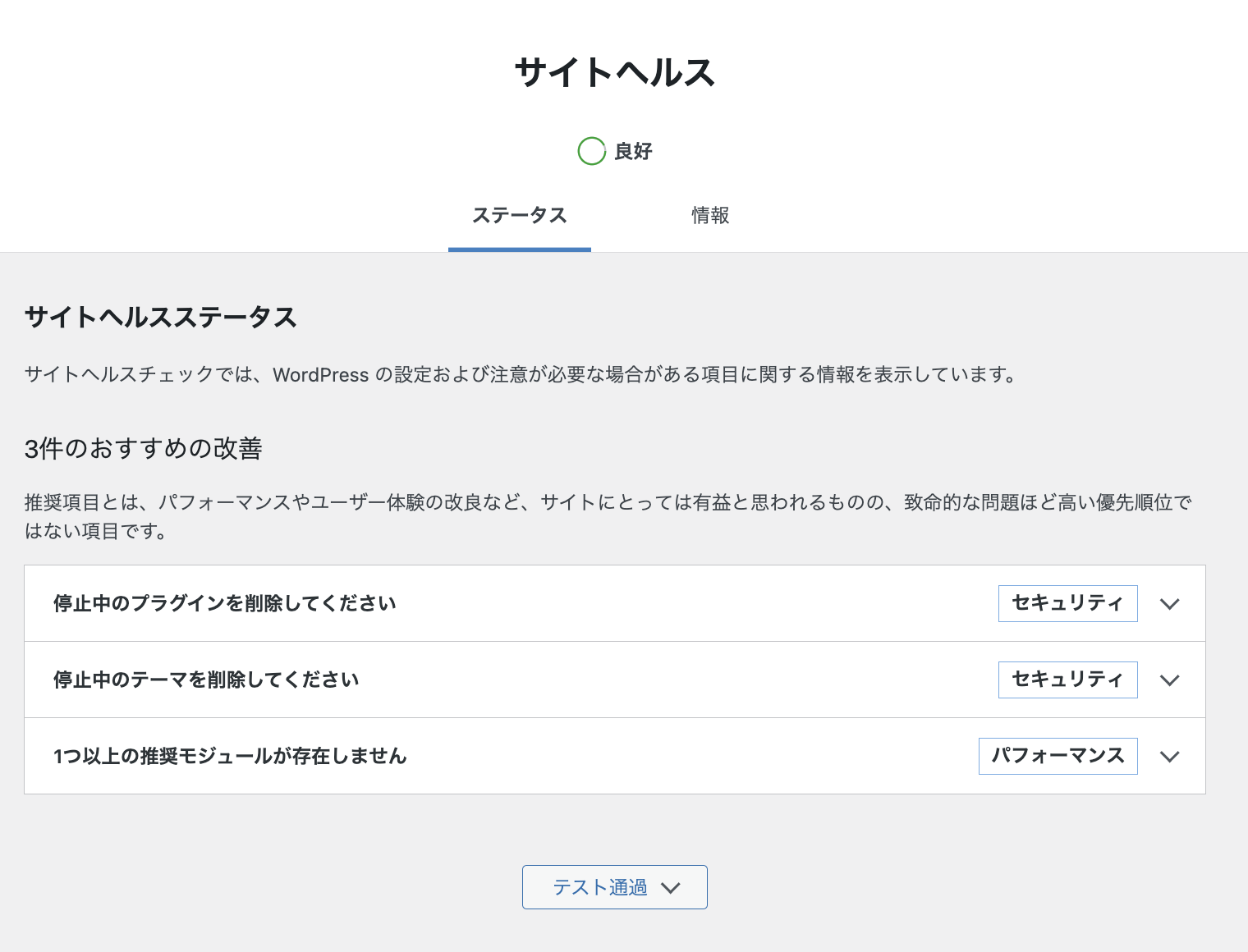Viewport: 1248px width, 952px height.
Task: Expand the 1つ以上の推奨モジュール row chevron
Action: click(1169, 757)
